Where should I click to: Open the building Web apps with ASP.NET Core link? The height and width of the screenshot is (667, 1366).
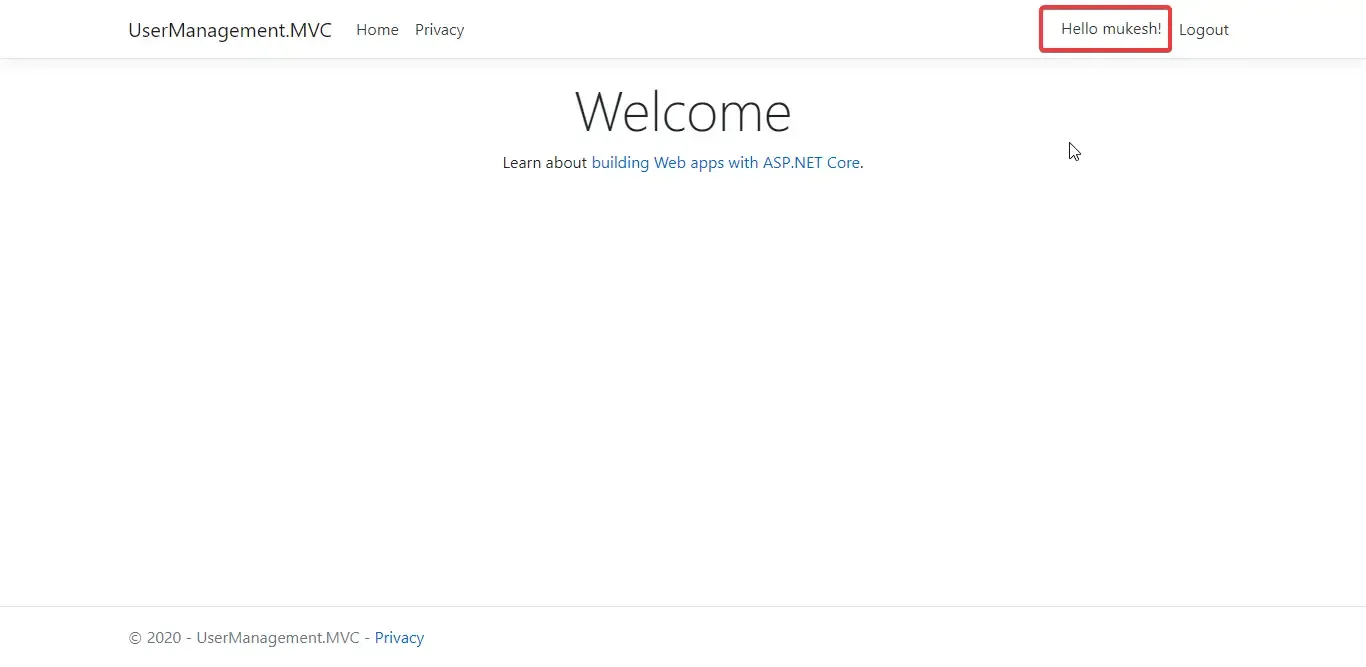coord(726,162)
